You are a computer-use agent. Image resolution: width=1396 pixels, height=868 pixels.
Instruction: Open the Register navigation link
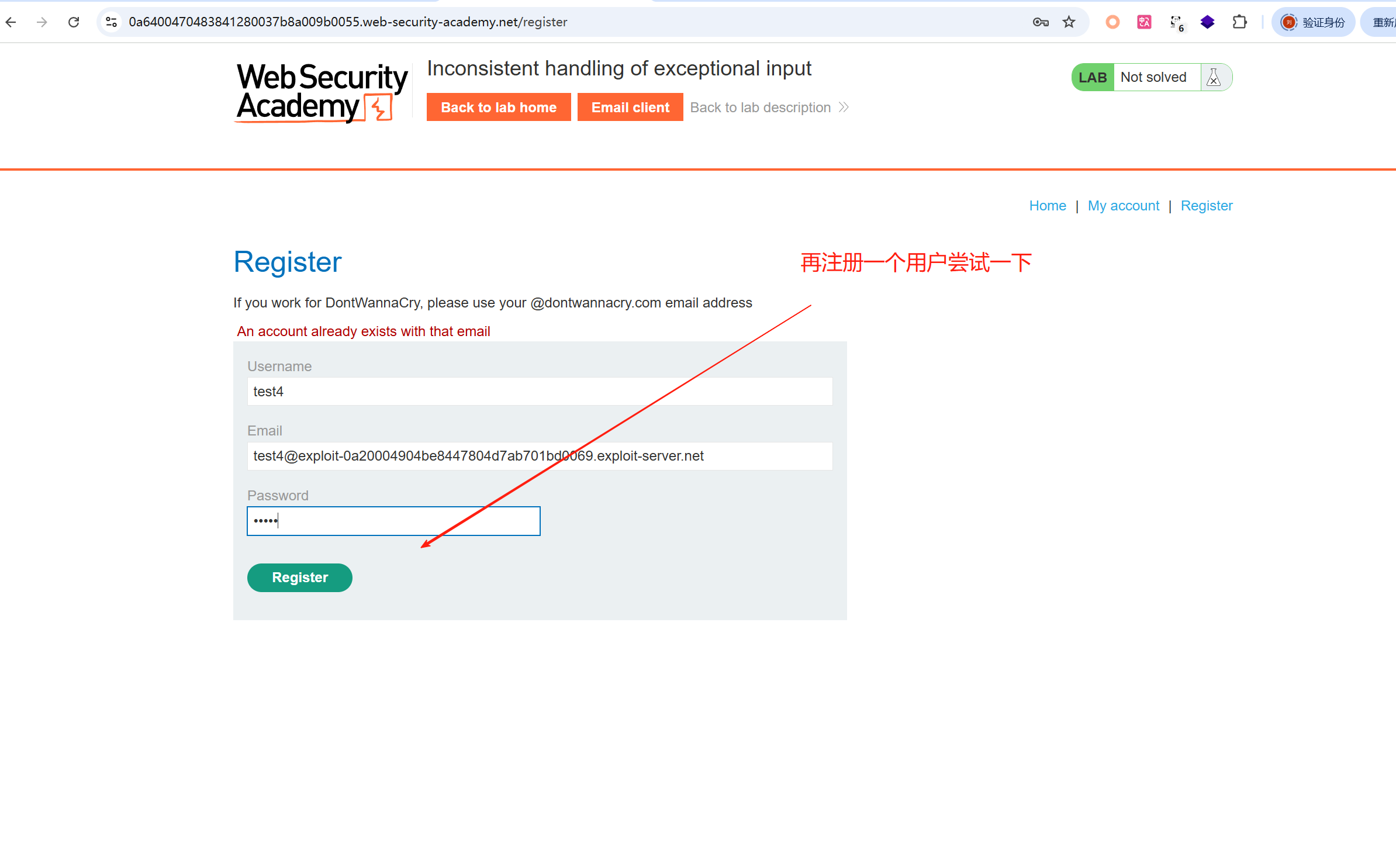pos(1207,206)
